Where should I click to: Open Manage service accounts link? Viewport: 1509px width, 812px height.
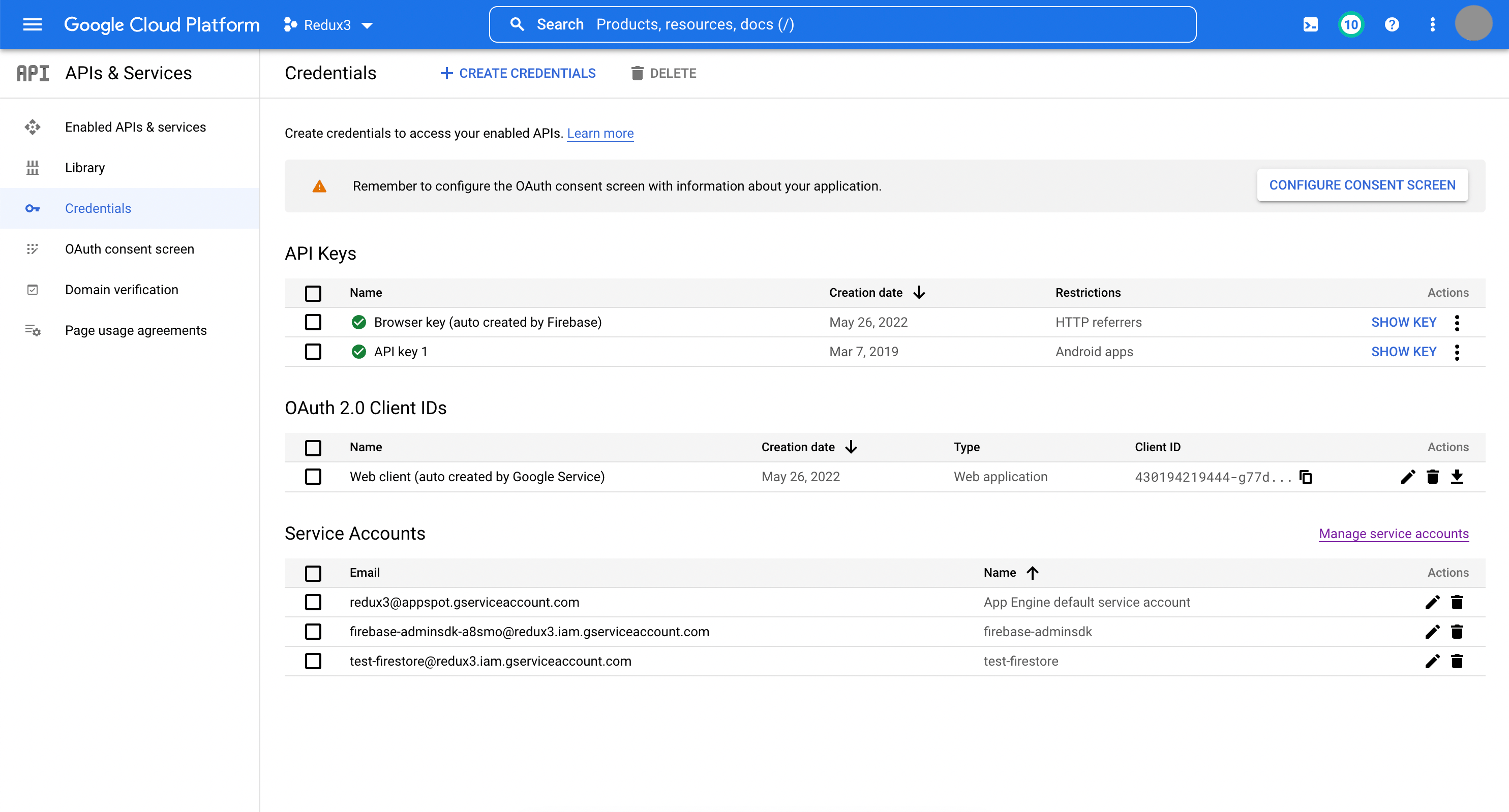[x=1394, y=534]
